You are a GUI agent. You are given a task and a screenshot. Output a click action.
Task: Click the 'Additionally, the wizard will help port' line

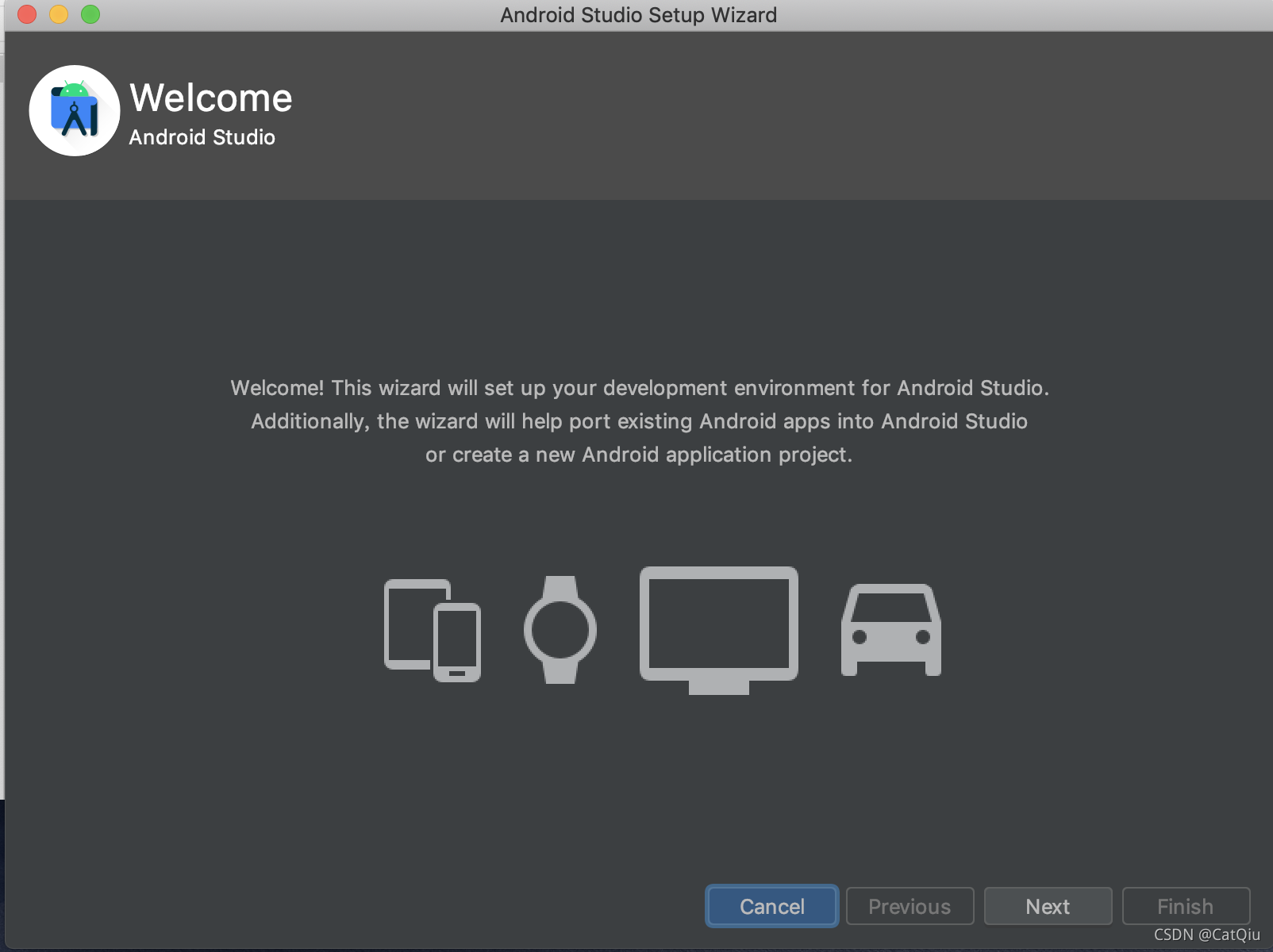pos(640,421)
